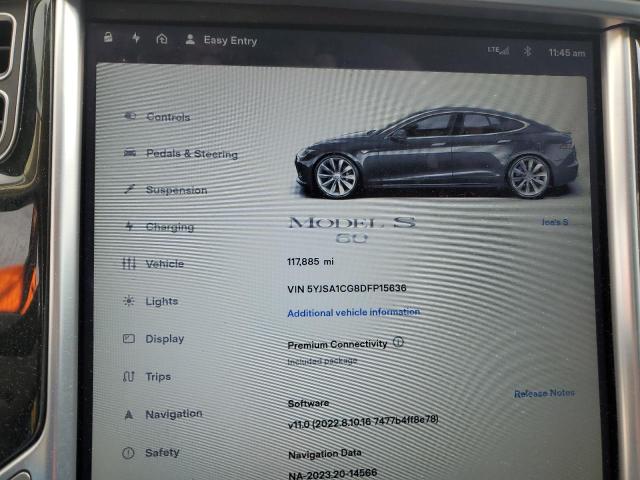
Task: Tap the Bluetooth icon
Action: tap(527, 51)
